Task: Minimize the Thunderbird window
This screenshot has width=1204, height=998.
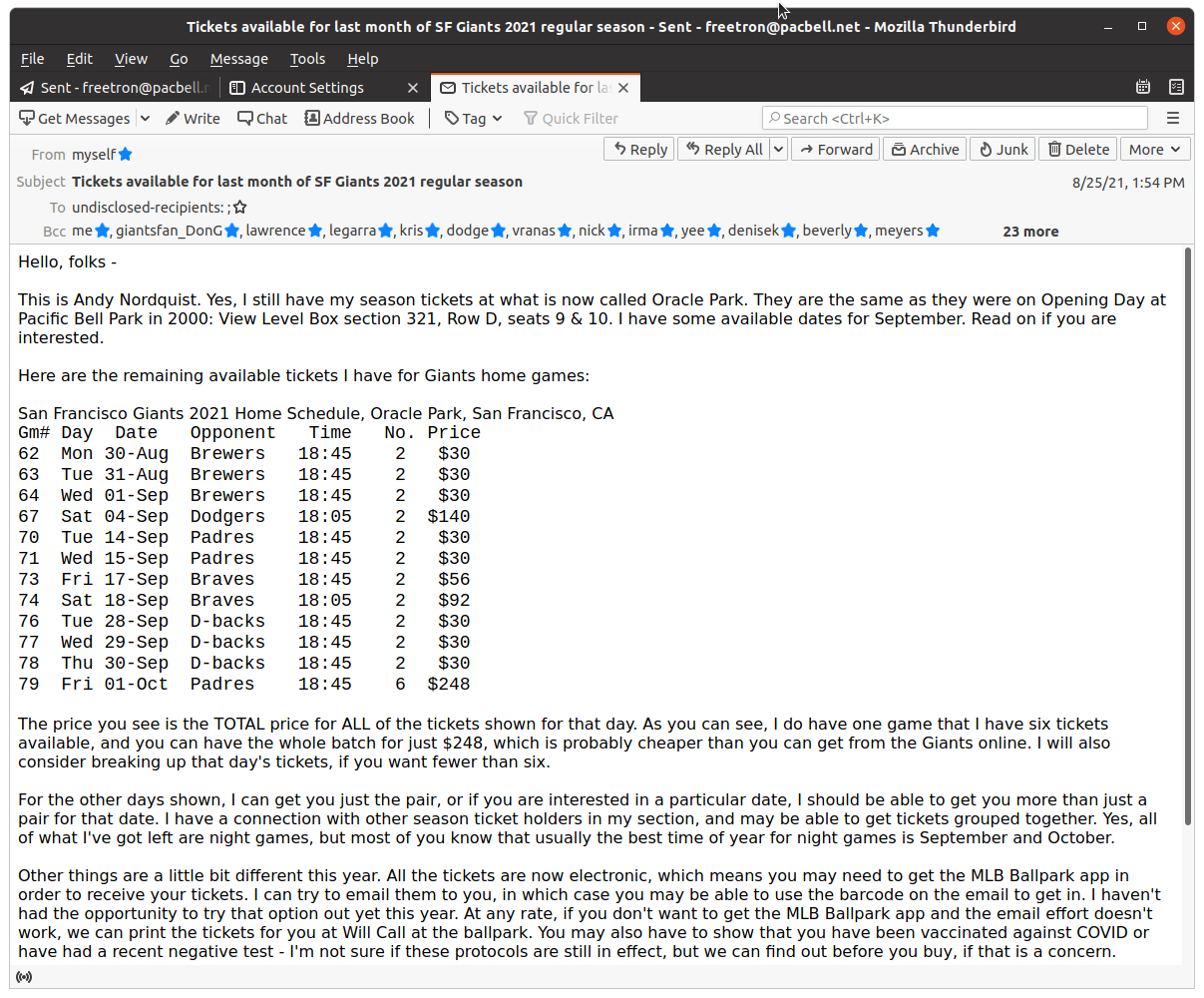Action: [1110, 27]
